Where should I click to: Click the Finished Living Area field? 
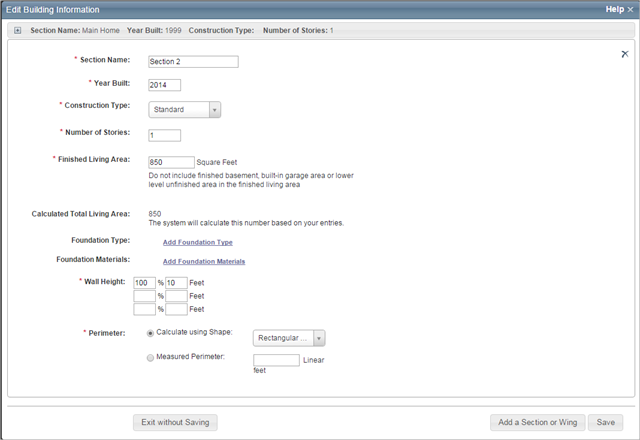pos(171,161)
